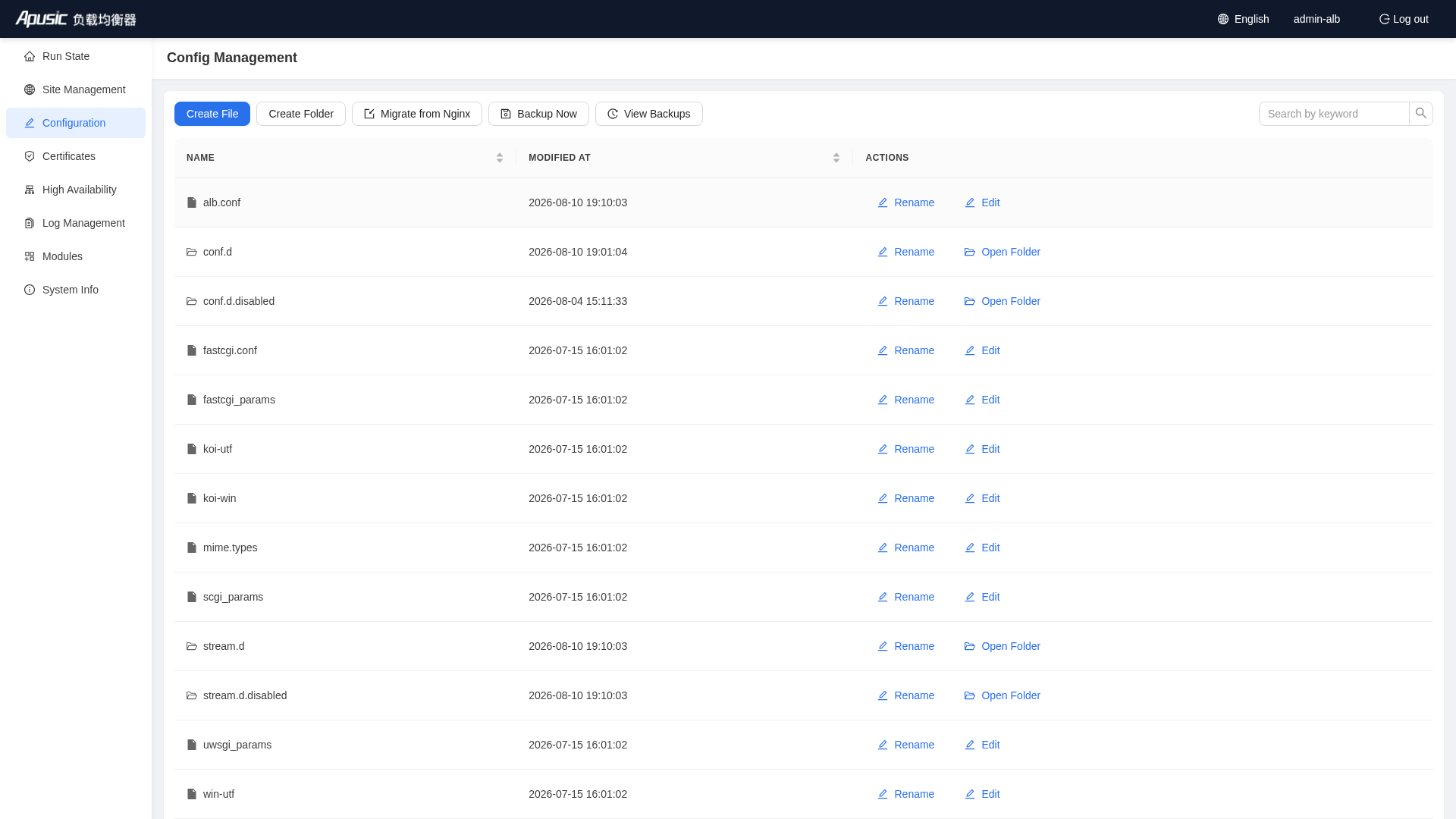Open Folder for stream.d row
This screenshot has height=819, width=1456.
click(1003, 646)
